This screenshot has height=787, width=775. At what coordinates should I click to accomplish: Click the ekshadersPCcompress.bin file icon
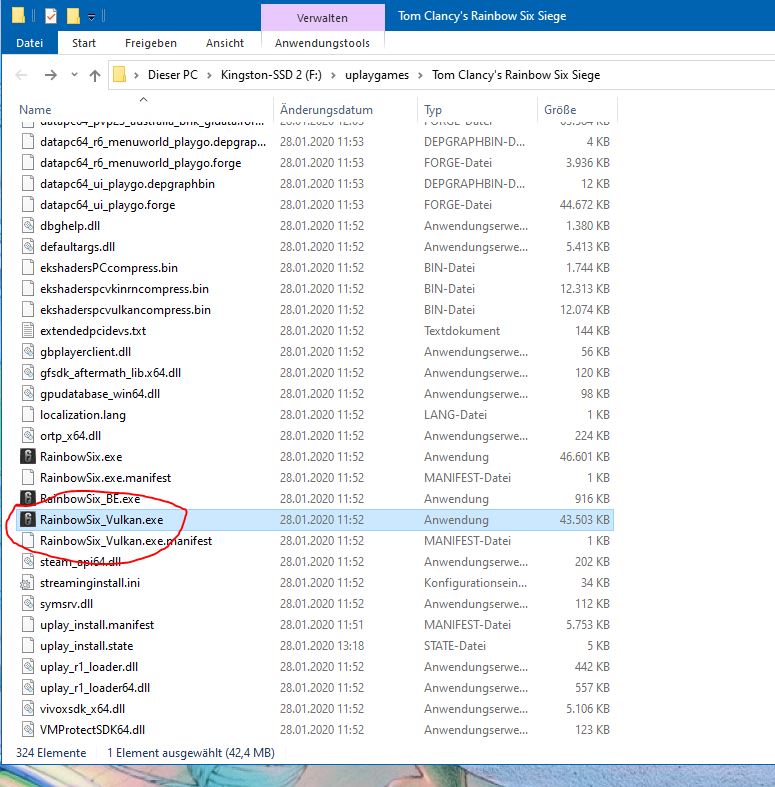[28, 268]
